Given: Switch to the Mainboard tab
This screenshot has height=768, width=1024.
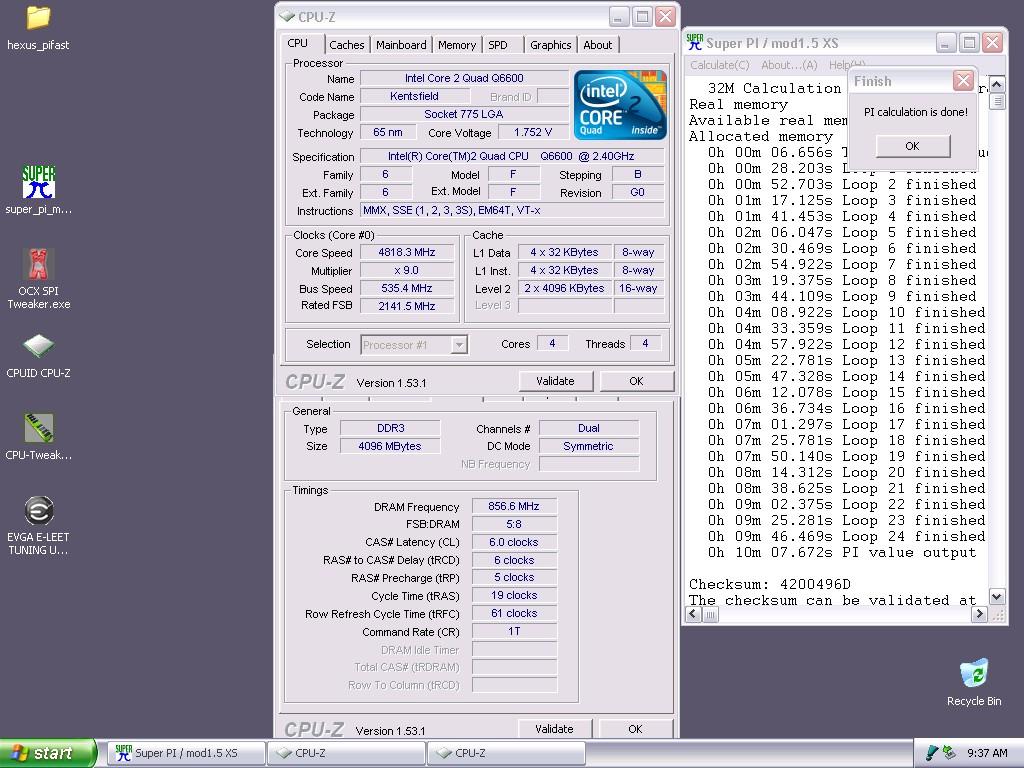Looking at the screenshot, I should 401,45.
